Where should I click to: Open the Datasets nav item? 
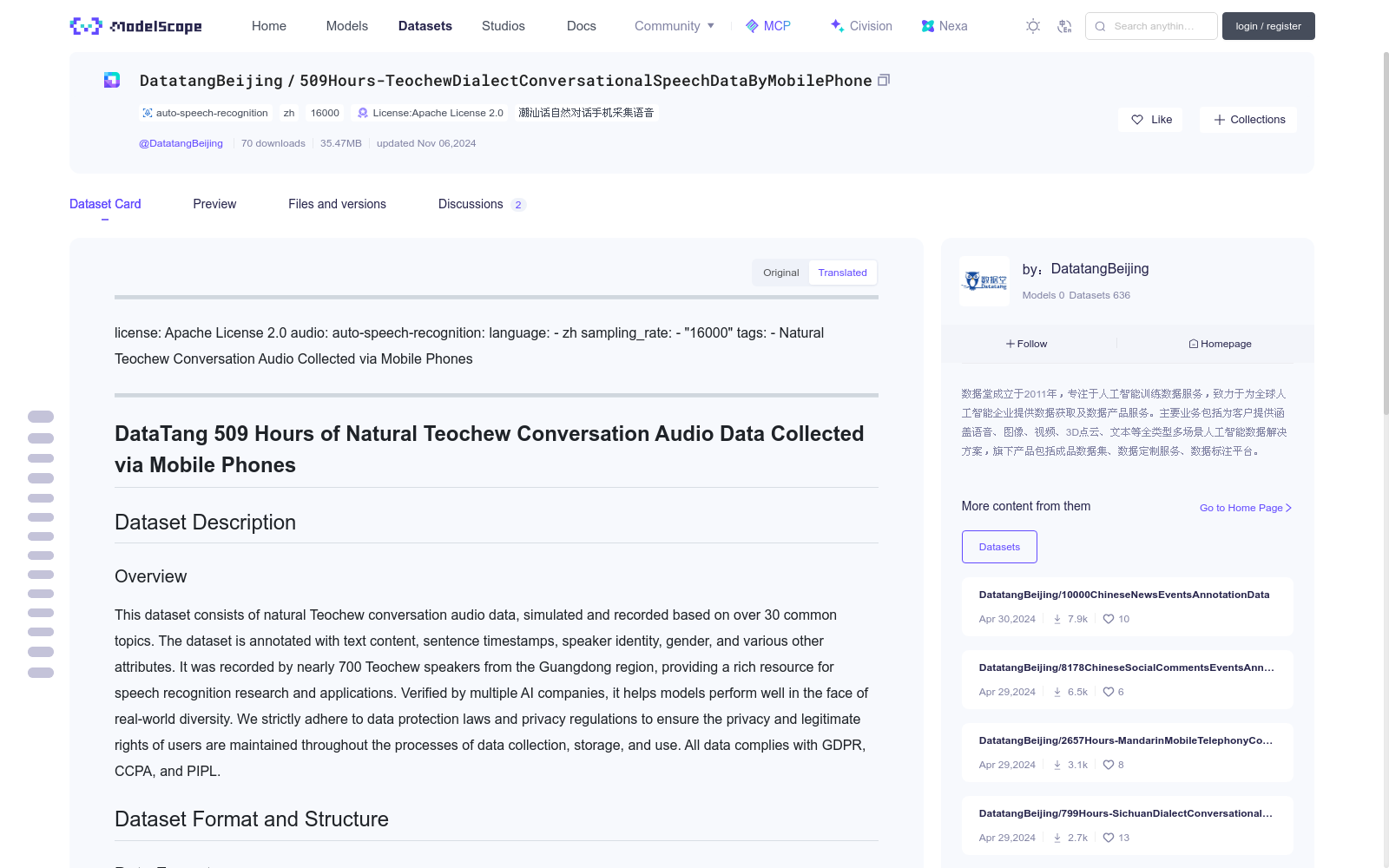click(x=425, y=26)
